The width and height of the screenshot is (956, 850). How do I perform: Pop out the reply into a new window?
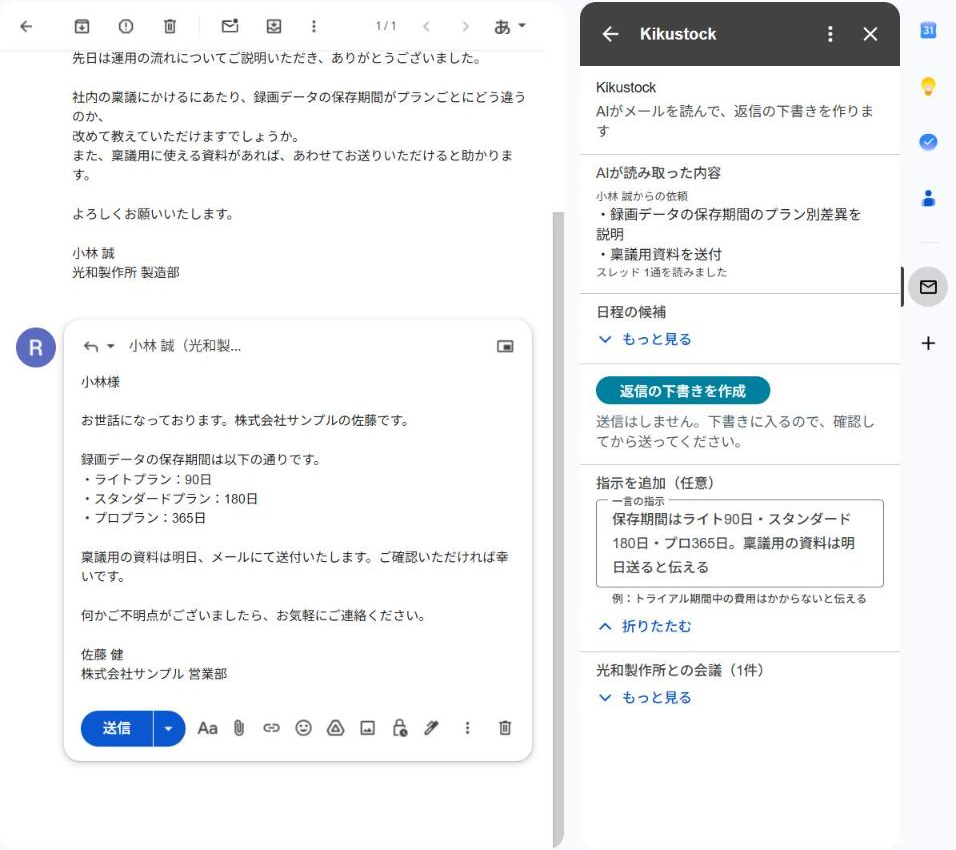pos(505,346)
